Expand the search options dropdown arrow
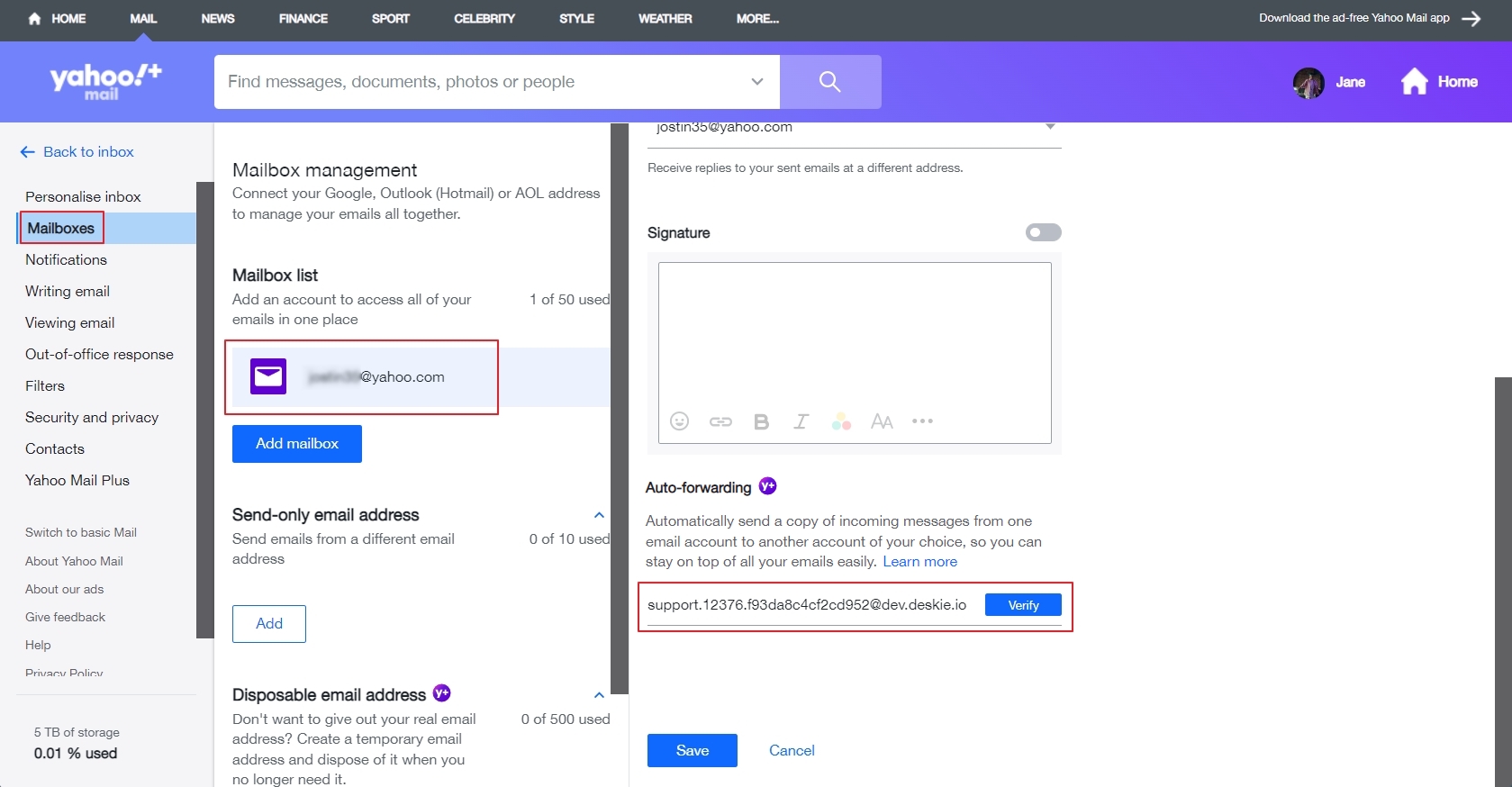This screenshot has width=1512, height=787. pos(757,82)
